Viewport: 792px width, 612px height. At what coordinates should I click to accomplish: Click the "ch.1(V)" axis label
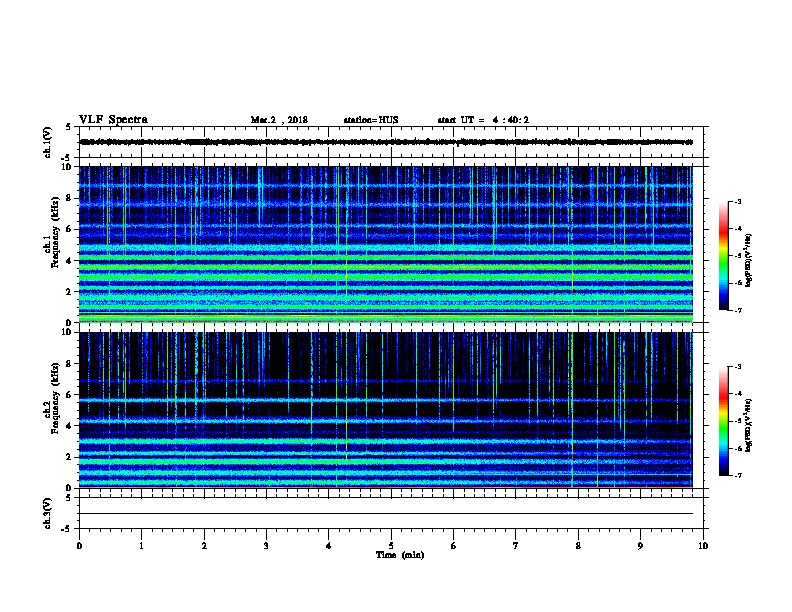click(47, 142)
